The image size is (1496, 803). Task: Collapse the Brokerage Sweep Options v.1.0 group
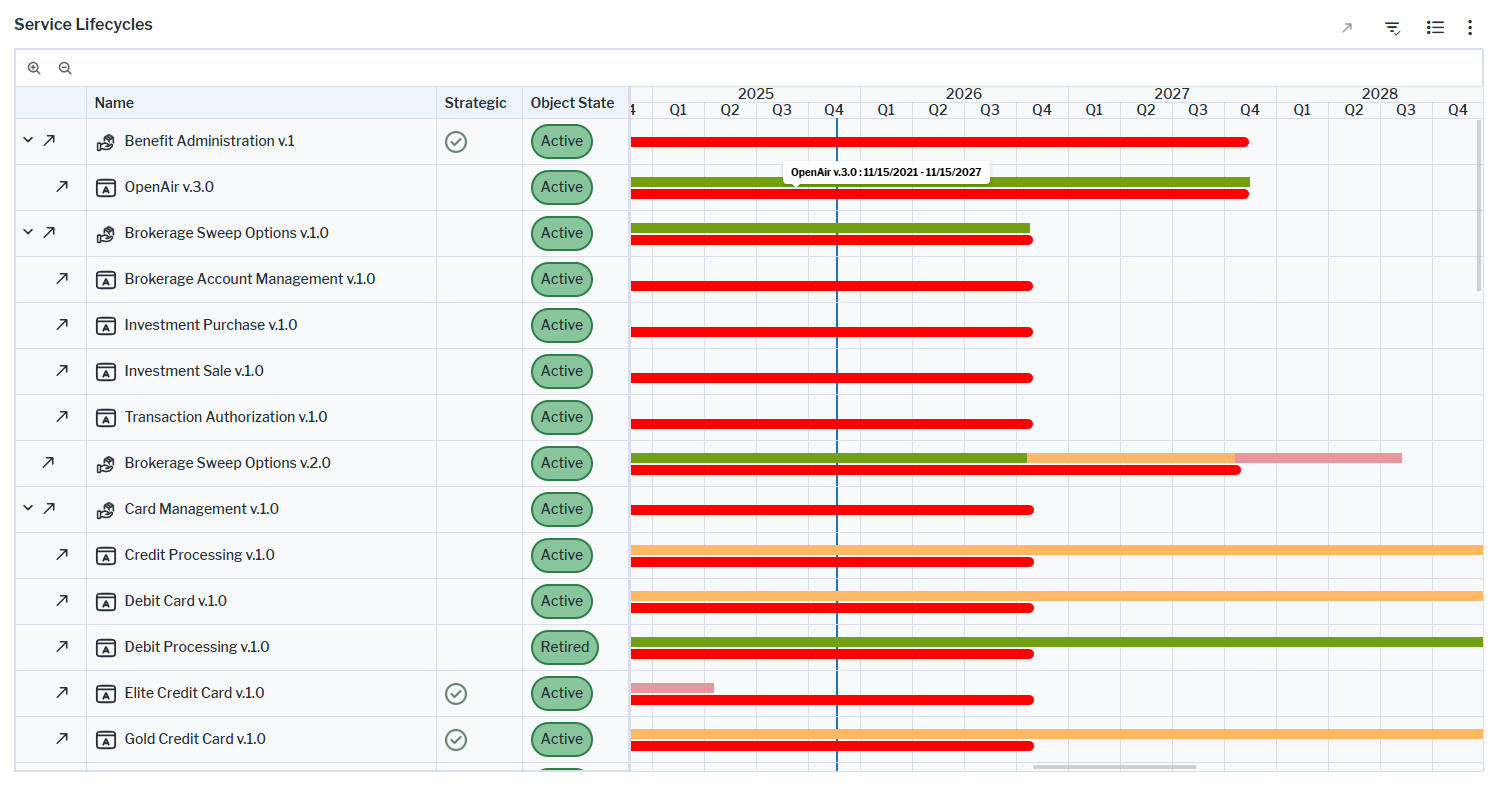coord(28,233)
